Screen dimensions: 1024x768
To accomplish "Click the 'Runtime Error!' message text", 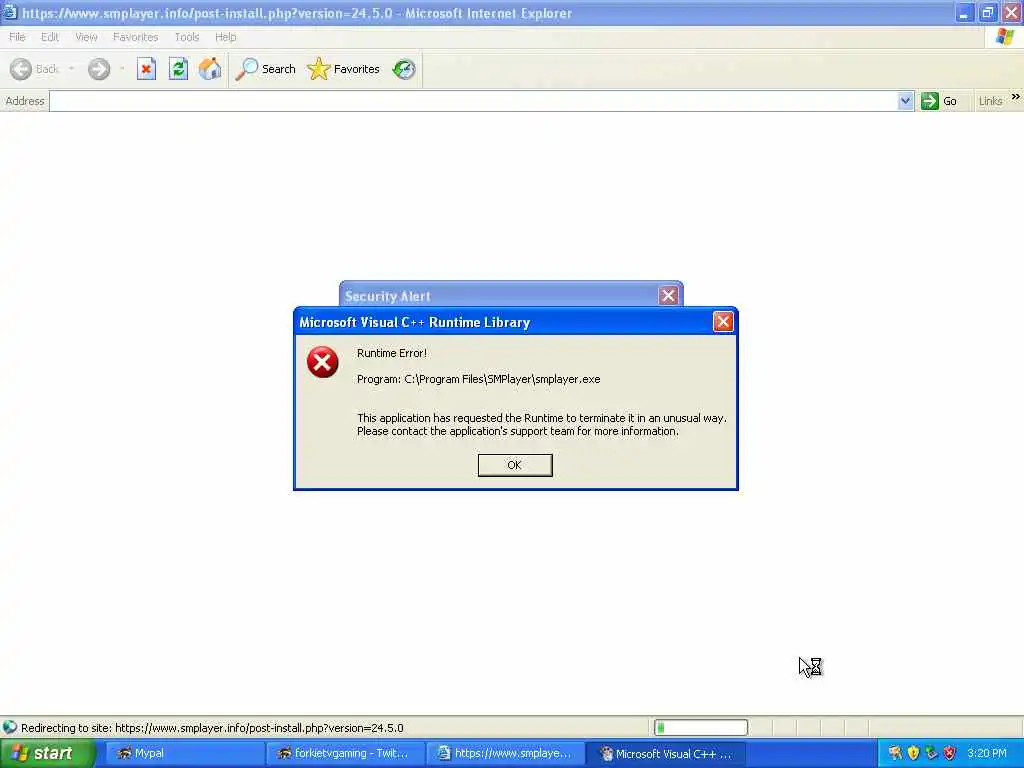I will [x=392, y=353].
